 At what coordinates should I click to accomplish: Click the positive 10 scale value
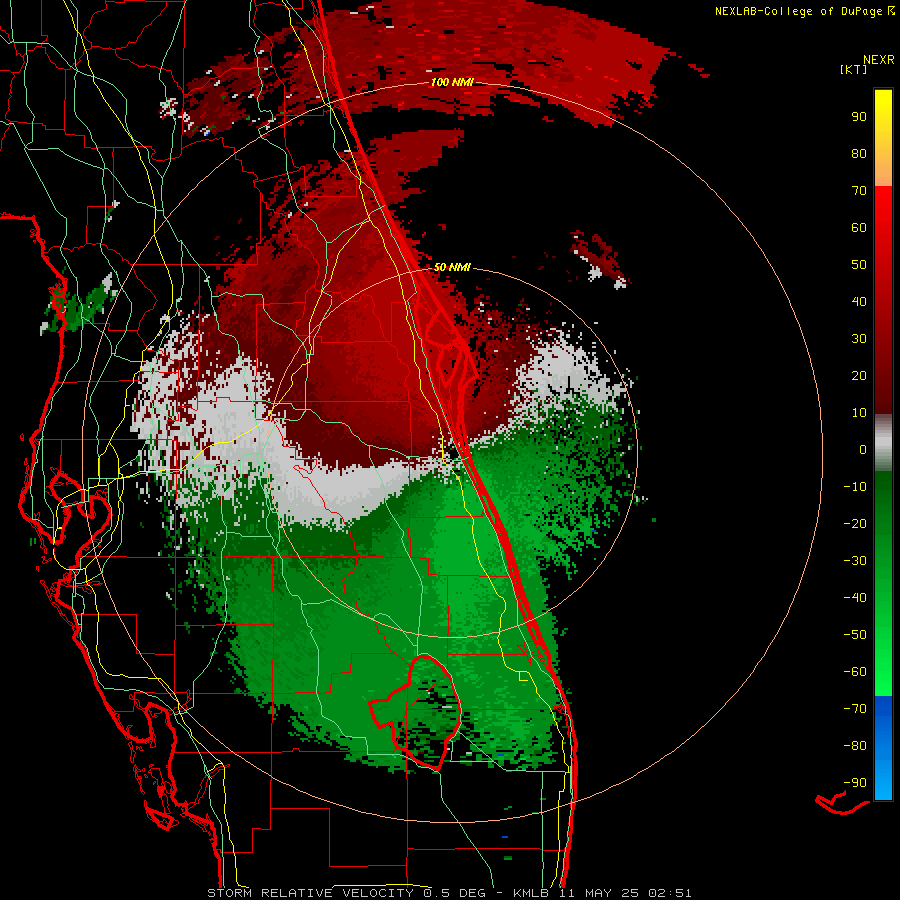click(x=859, y=413)
